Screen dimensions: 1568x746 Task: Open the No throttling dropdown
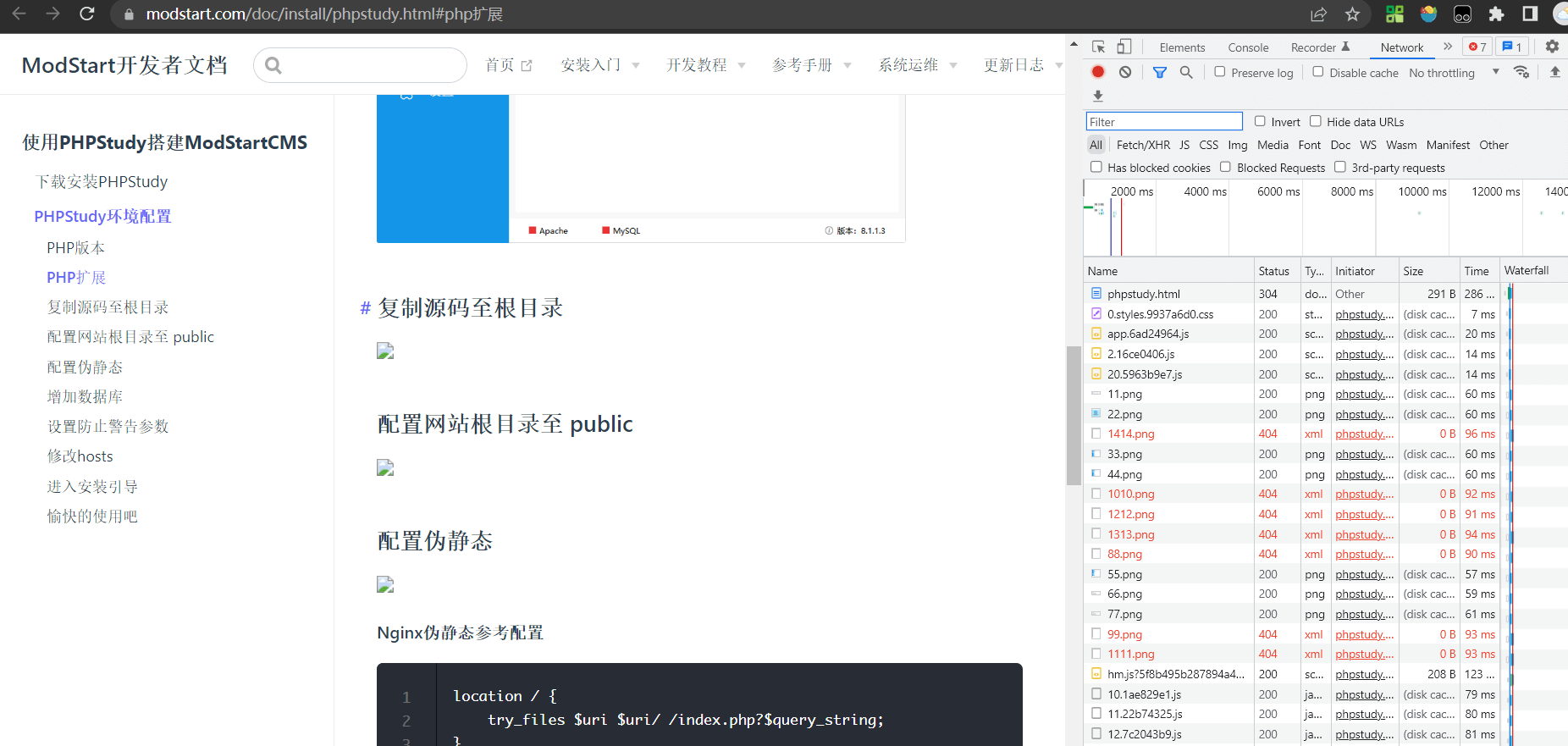[1454, 73]
